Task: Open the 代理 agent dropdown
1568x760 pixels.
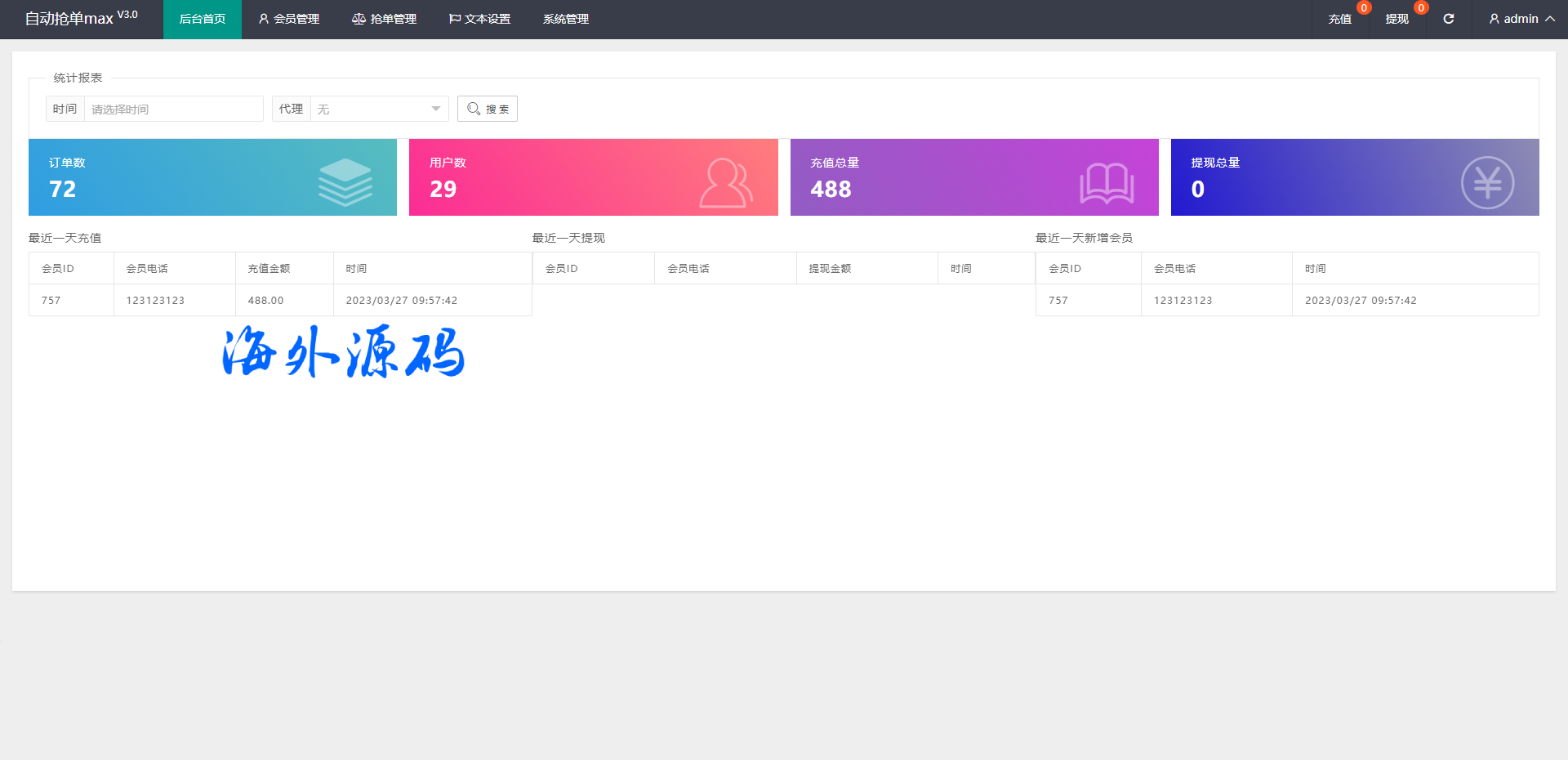Action: point(379,109)
